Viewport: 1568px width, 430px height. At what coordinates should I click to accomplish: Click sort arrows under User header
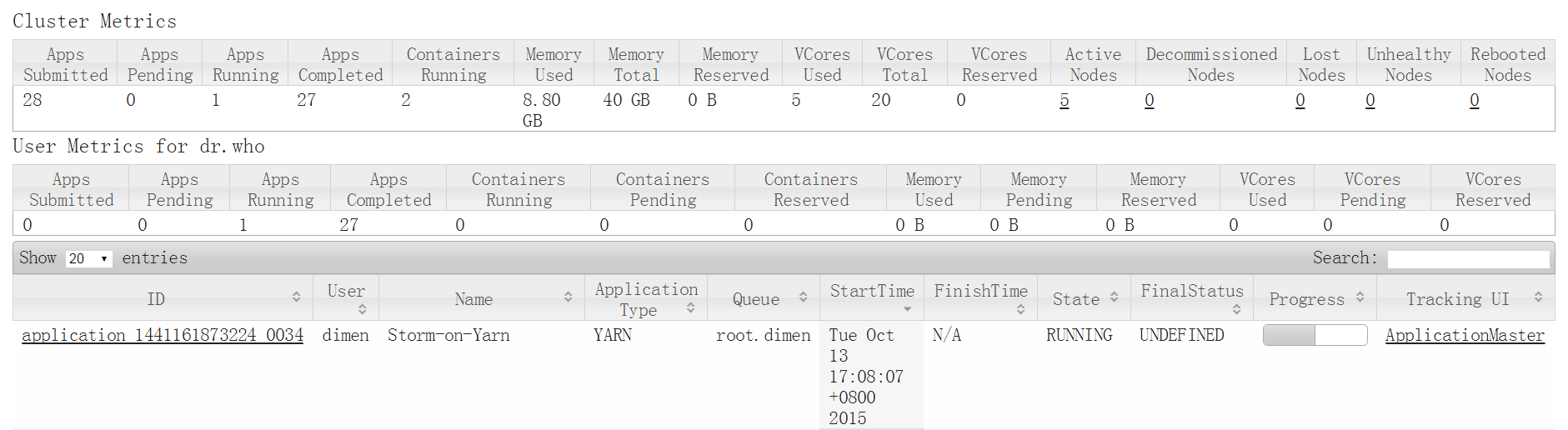(x=363, y=309)
